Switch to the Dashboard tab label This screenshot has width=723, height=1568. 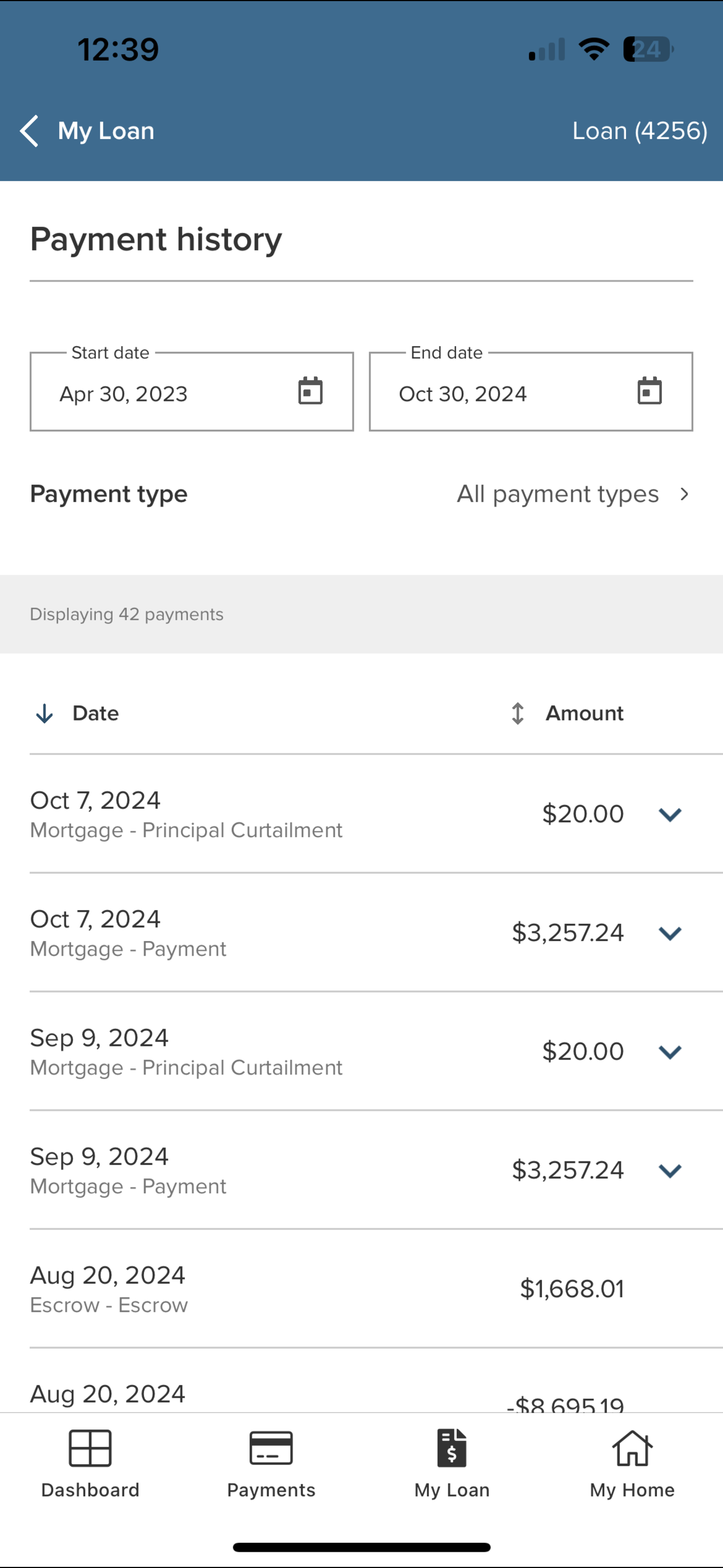click(x=90, y=1490)
